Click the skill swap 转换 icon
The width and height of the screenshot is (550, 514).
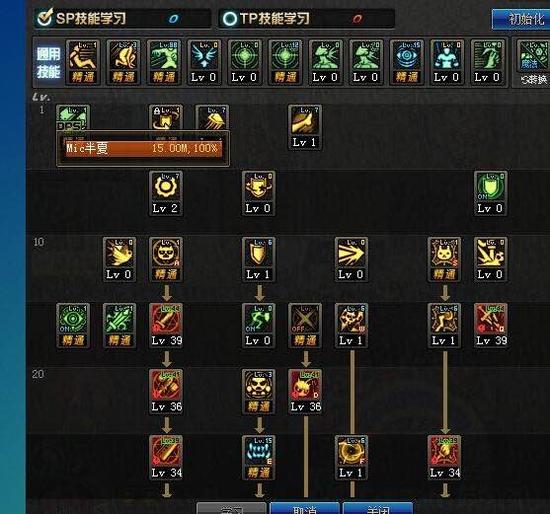click(532, 62)
